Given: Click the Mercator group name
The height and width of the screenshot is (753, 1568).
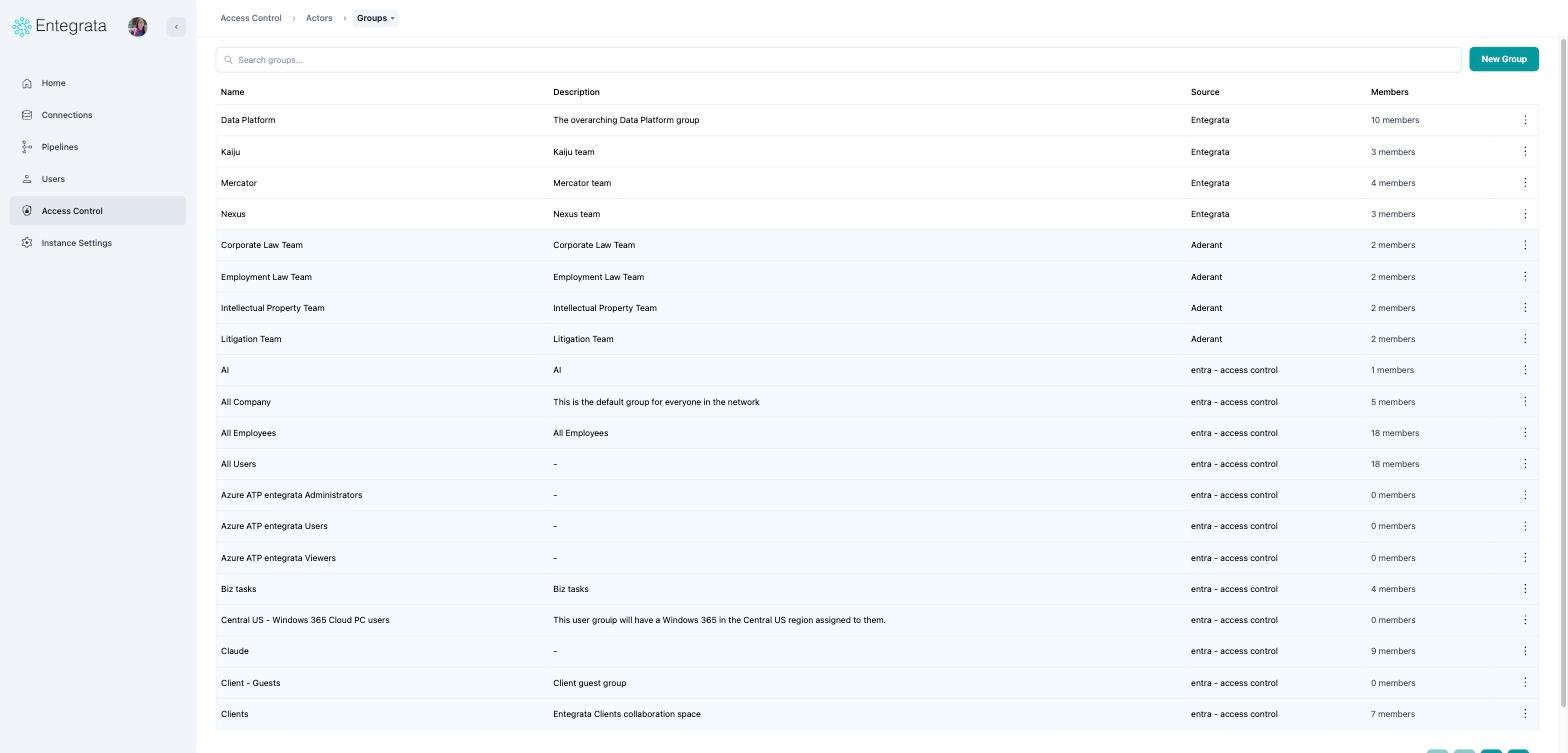Looking at the screenshot, I should (x=239, y=183).
